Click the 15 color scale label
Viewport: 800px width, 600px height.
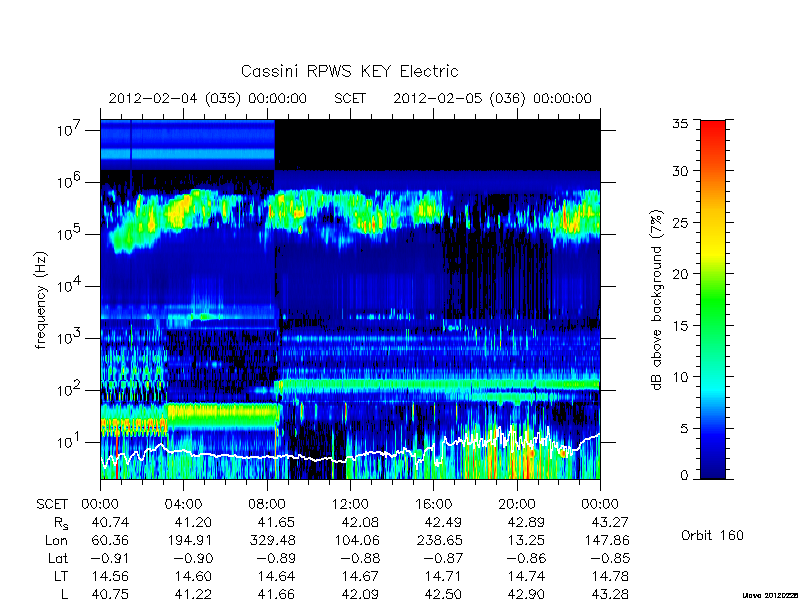pyautogui.click(x=680, y=326)
